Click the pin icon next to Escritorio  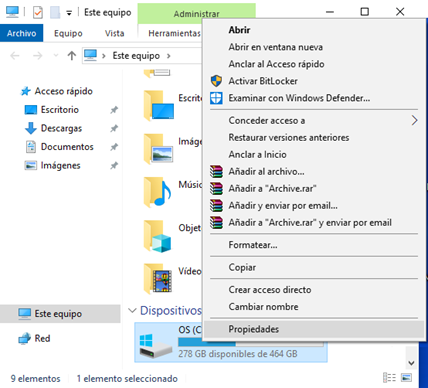114,110
